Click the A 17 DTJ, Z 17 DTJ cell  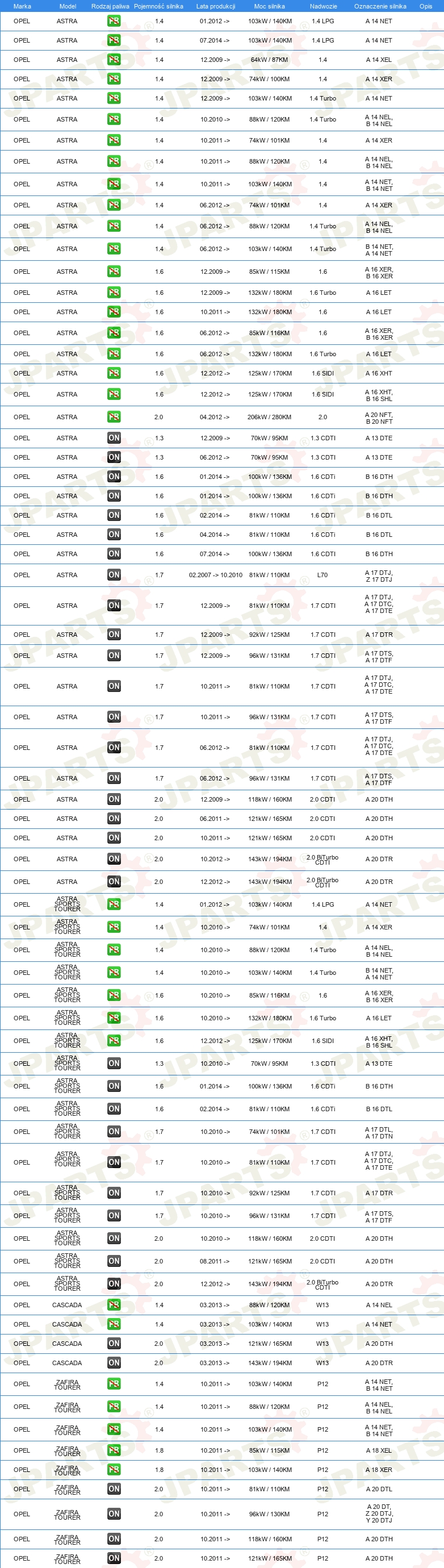tap(379, 576)
